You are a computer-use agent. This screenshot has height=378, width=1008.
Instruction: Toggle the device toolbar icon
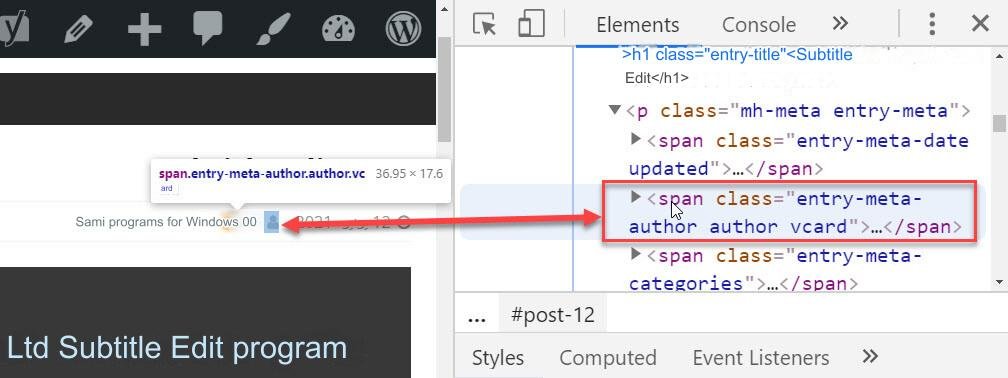click(x=531, y=24)
